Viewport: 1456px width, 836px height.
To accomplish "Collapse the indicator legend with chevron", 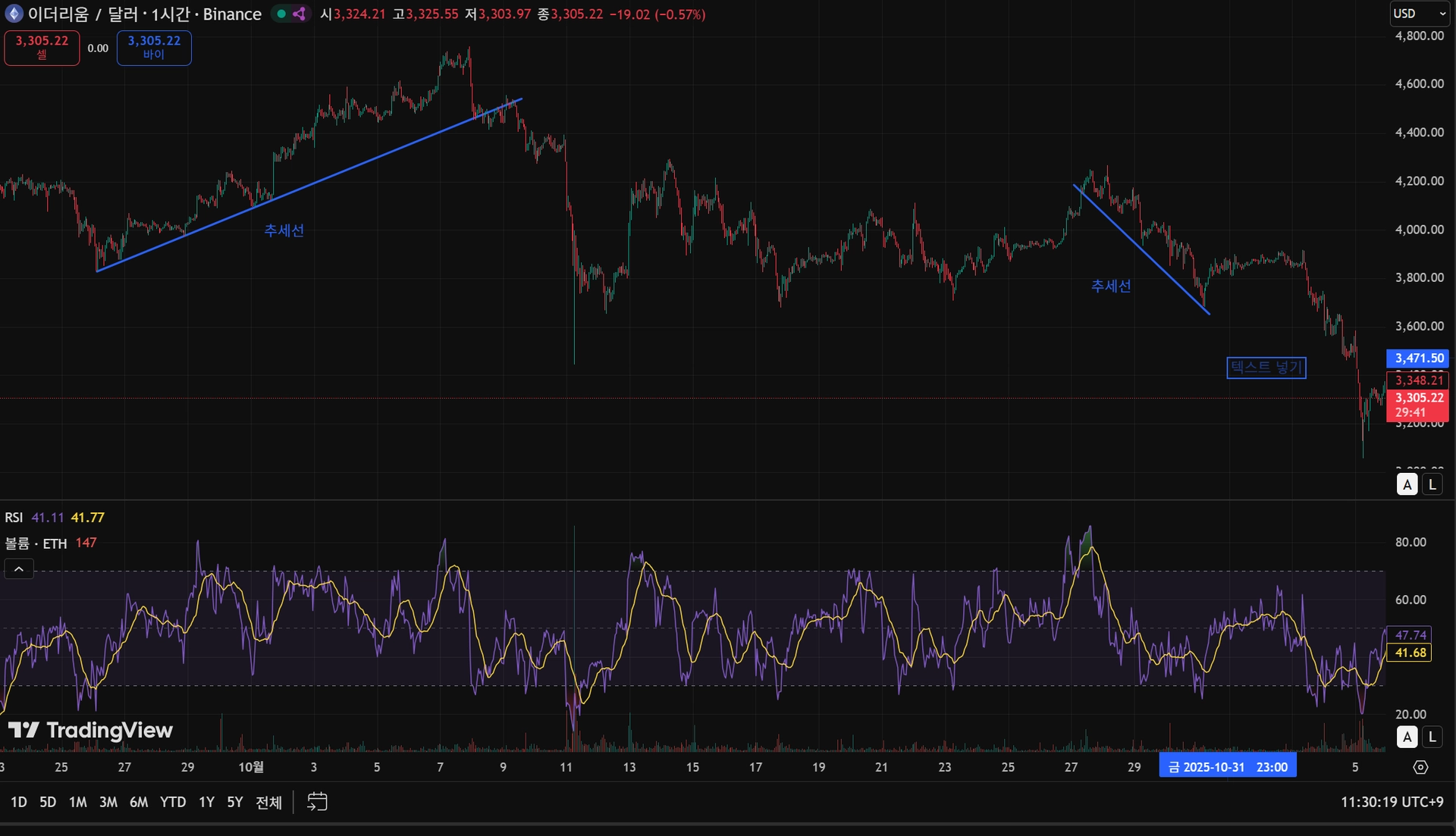I will click(19, 568).
